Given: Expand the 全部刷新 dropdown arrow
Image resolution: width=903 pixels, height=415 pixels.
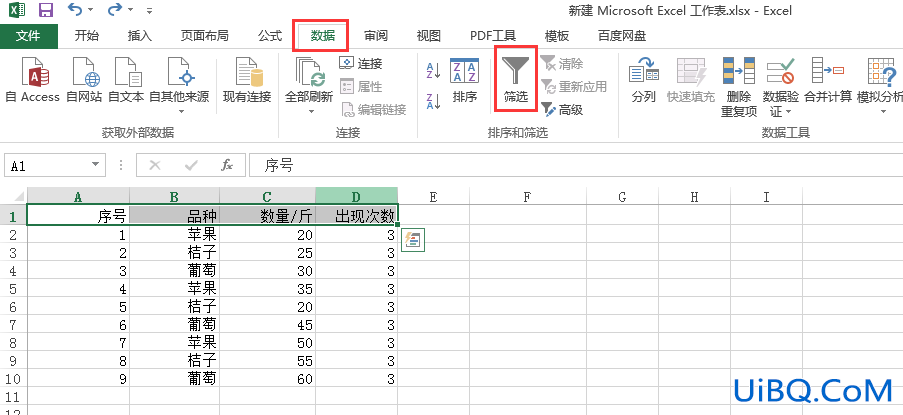Looking at the screenshot, I should [x=310, y=111].
